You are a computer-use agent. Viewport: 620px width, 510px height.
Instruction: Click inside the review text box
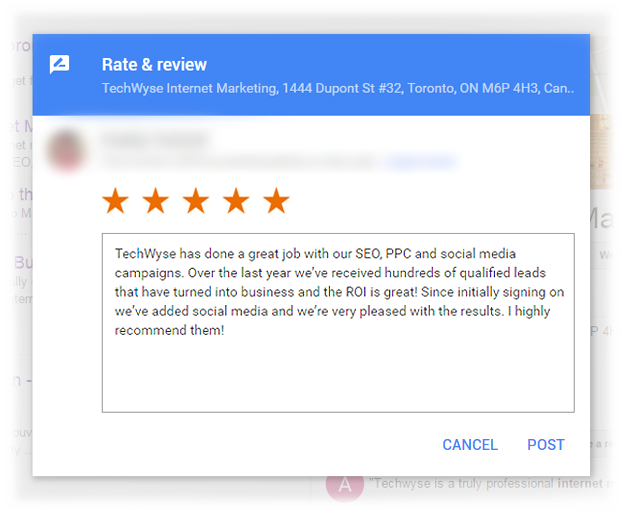pyautogui.click(x=338, y=323)
